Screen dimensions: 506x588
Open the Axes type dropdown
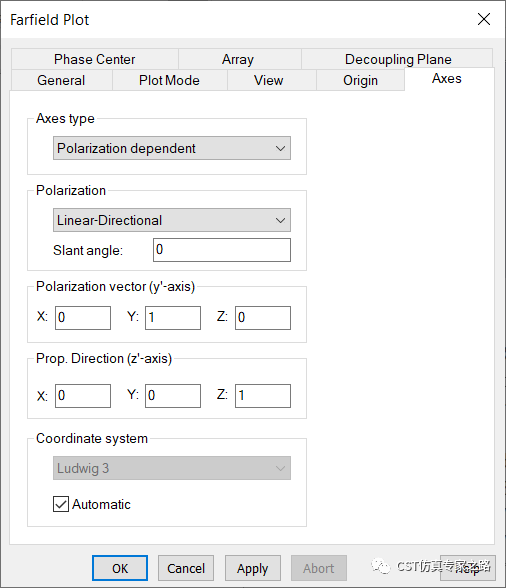pos(172,148)
